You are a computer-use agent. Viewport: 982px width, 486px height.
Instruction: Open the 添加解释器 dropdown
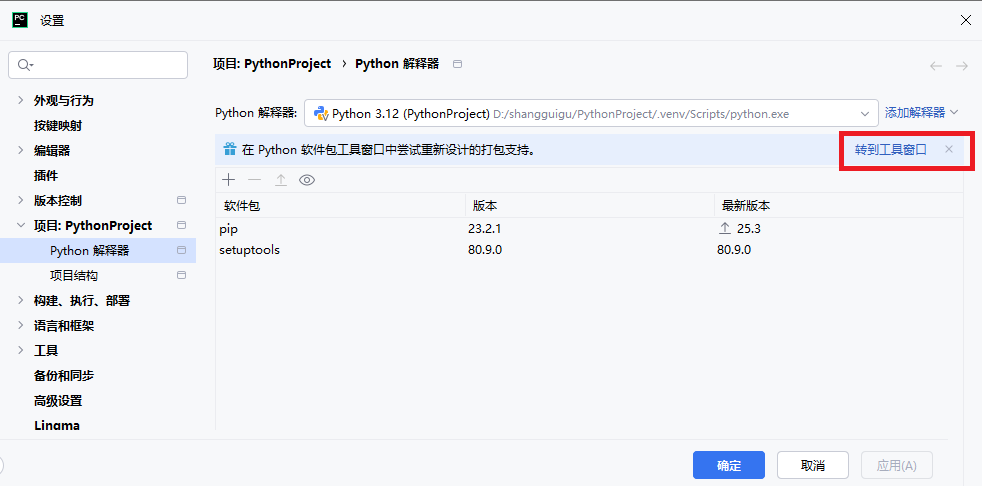[922, 113]
